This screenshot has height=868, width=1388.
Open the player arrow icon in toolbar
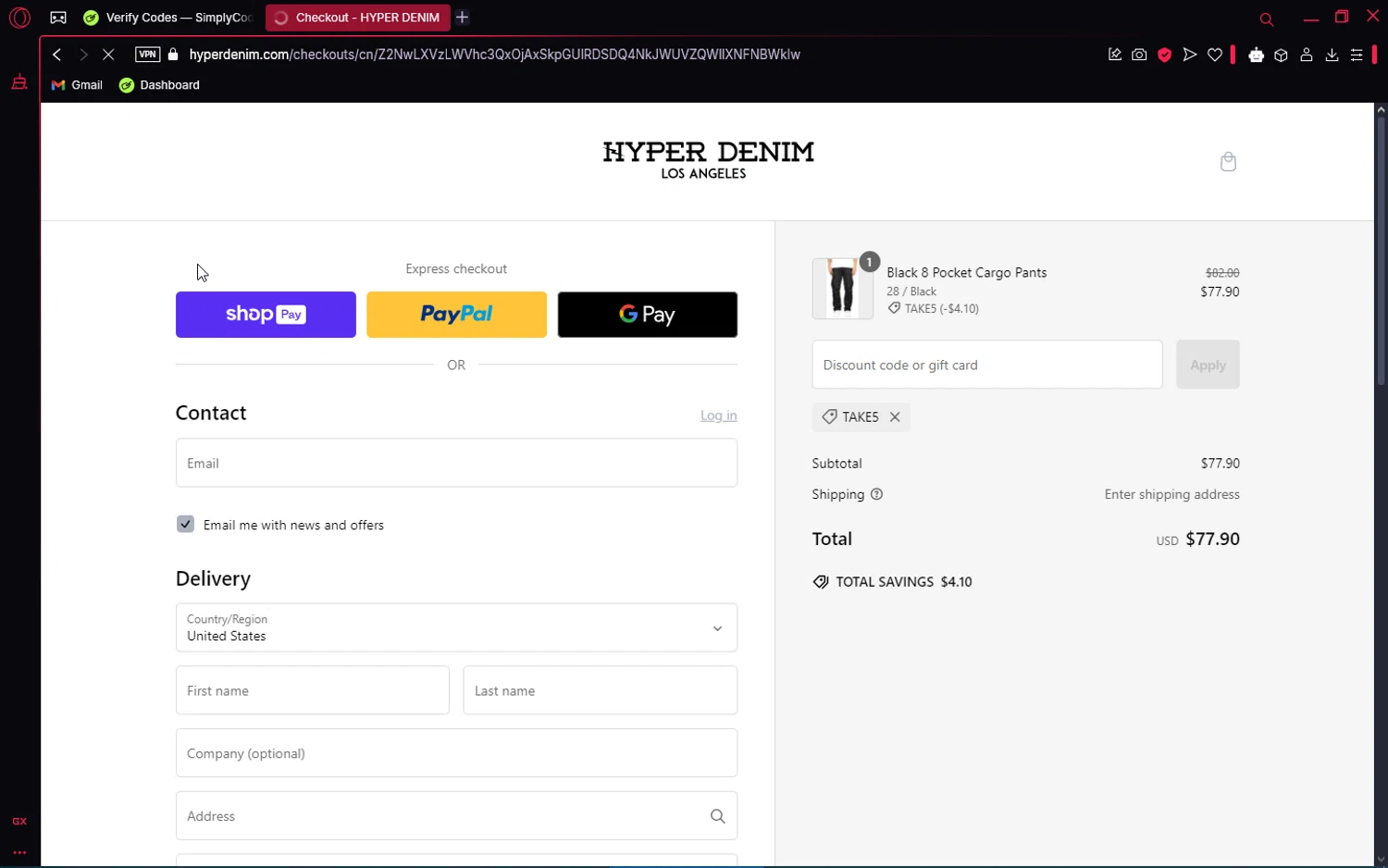tap(1190, 55)
